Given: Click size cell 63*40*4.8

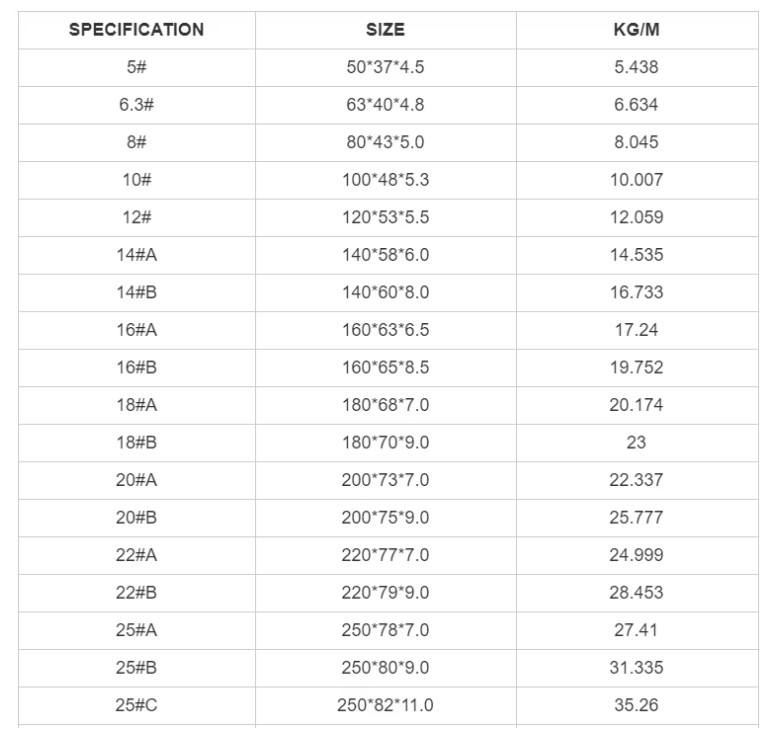Looking at the screenshot, I should point(385,105).
